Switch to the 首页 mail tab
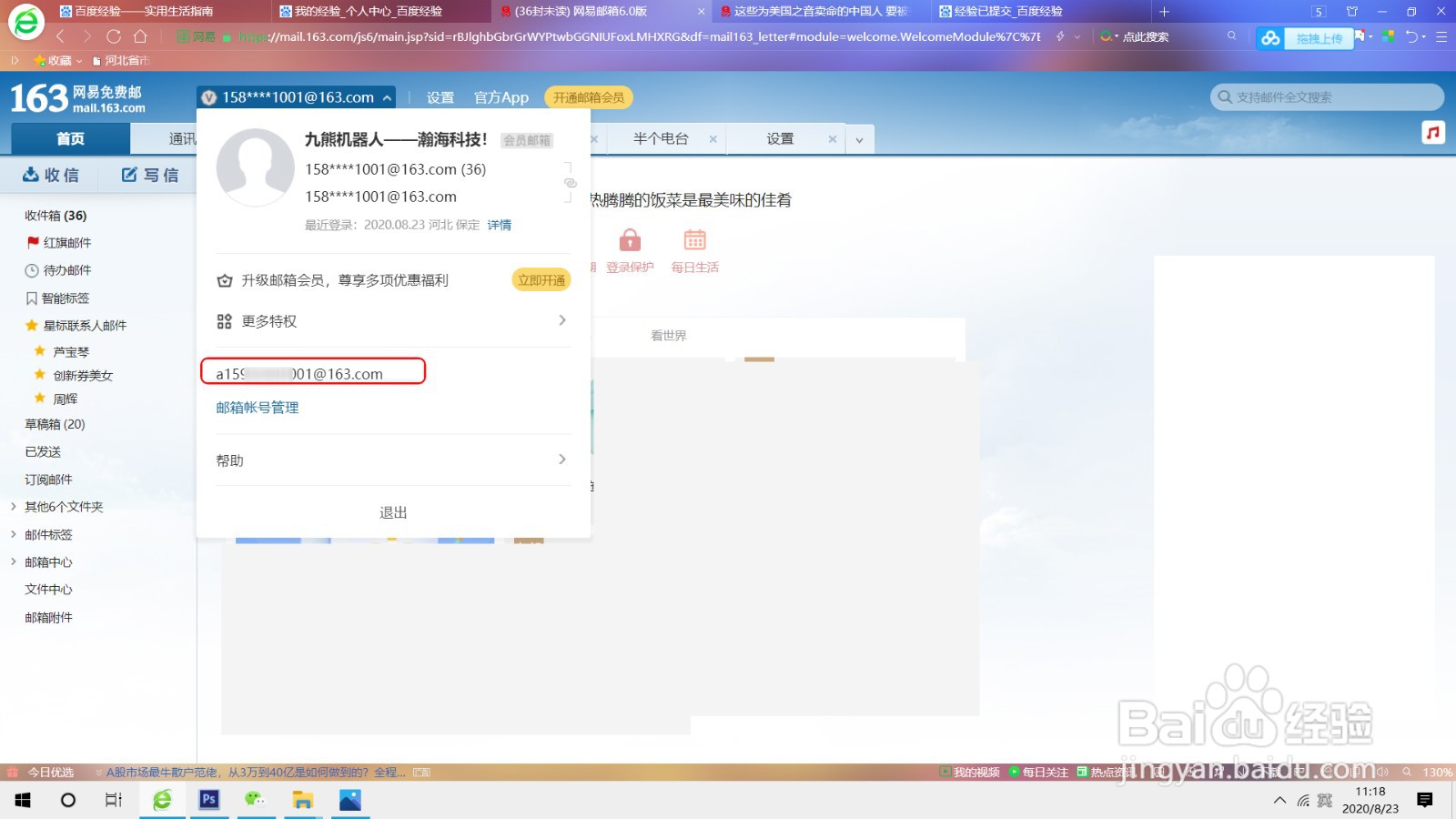The image size is (1456, 819). point(70,139)
